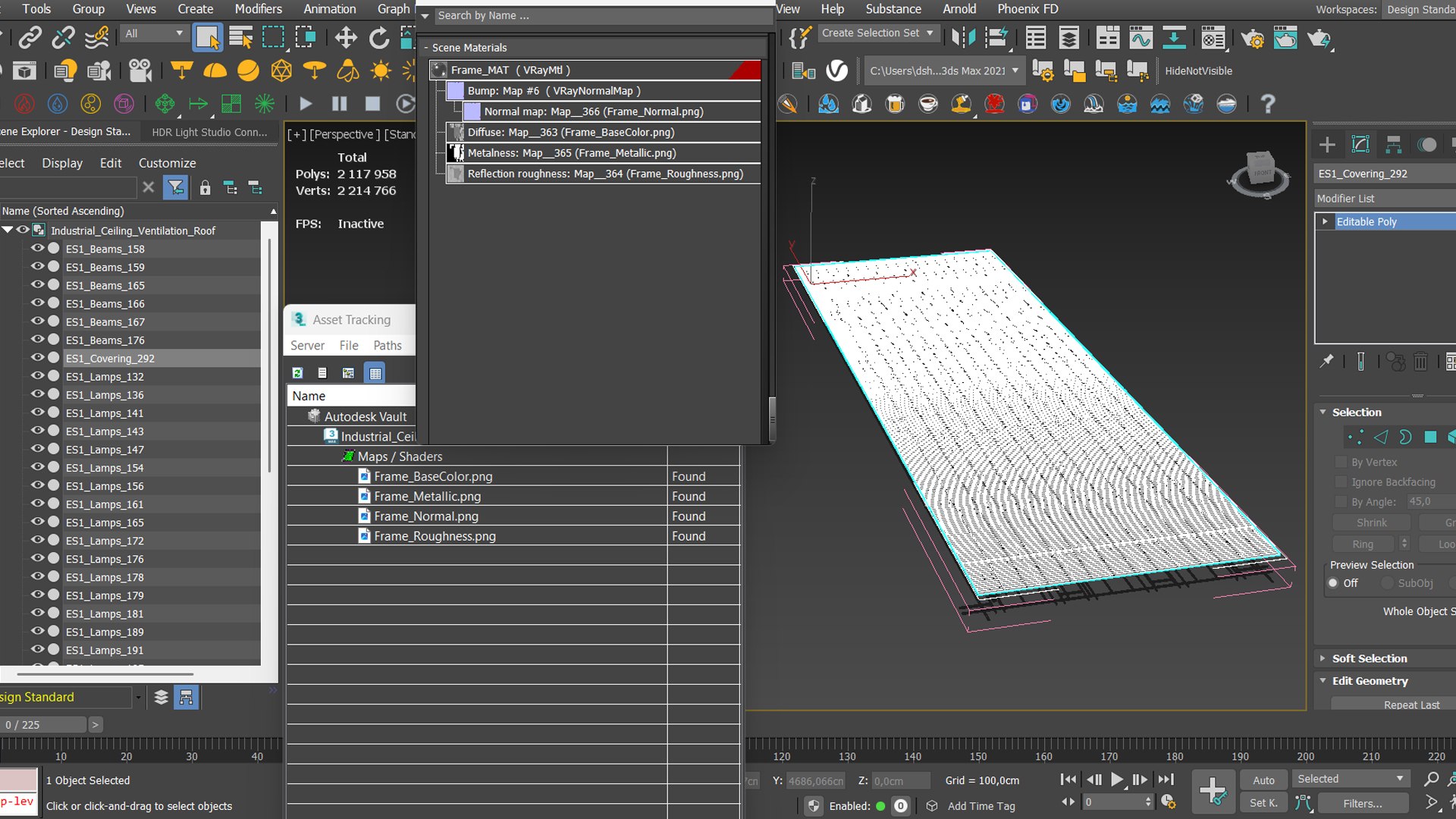Hide ES1_Beams_158 with its eye icon
This screenshot has width=1456, height=819.
tap(37, 248)
